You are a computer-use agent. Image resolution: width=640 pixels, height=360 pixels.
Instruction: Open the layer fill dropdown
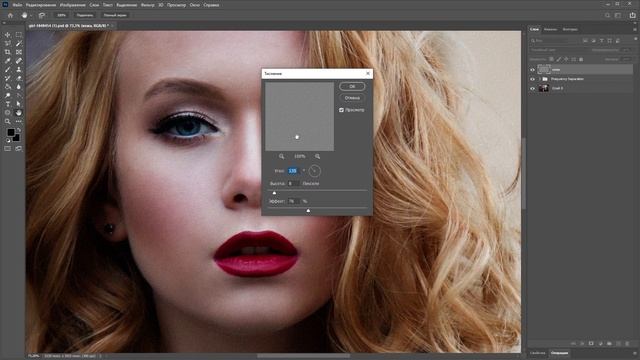(625, 59)
